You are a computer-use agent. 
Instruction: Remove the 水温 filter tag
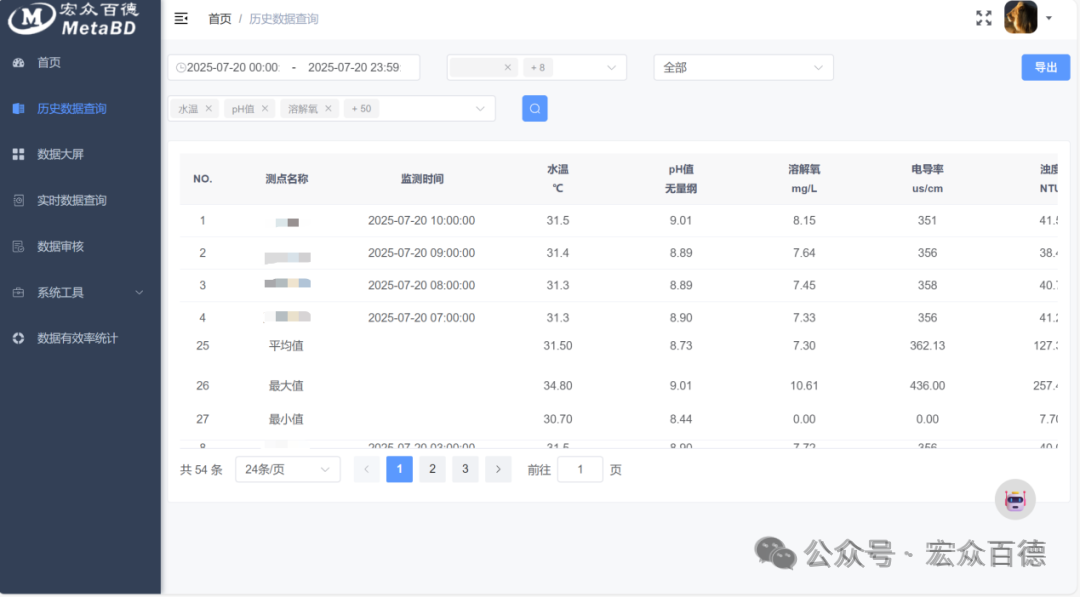click(208, 108)
